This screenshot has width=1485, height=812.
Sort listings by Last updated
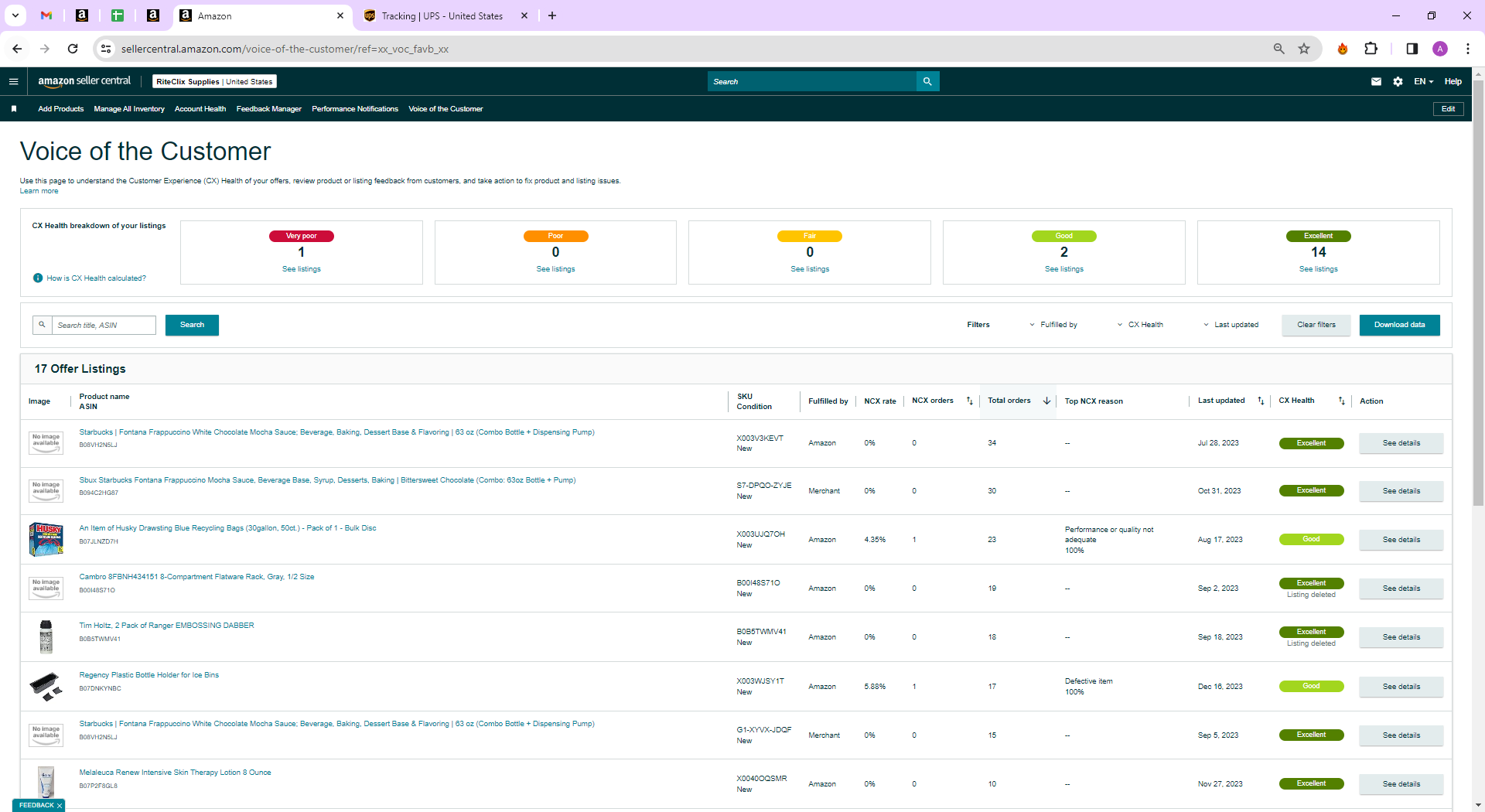click(1261, 401)
